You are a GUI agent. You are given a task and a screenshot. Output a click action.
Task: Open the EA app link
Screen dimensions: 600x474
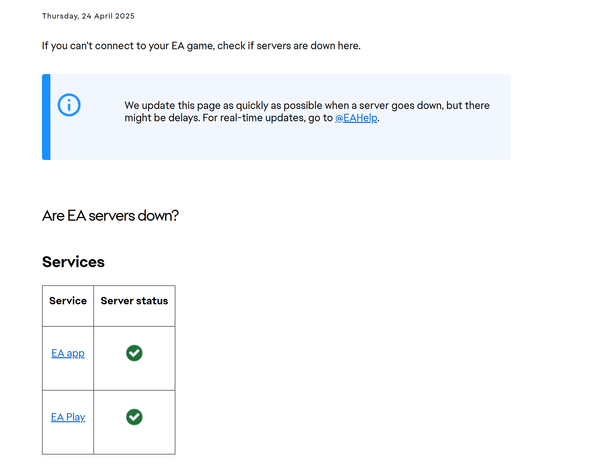(68, 353)
